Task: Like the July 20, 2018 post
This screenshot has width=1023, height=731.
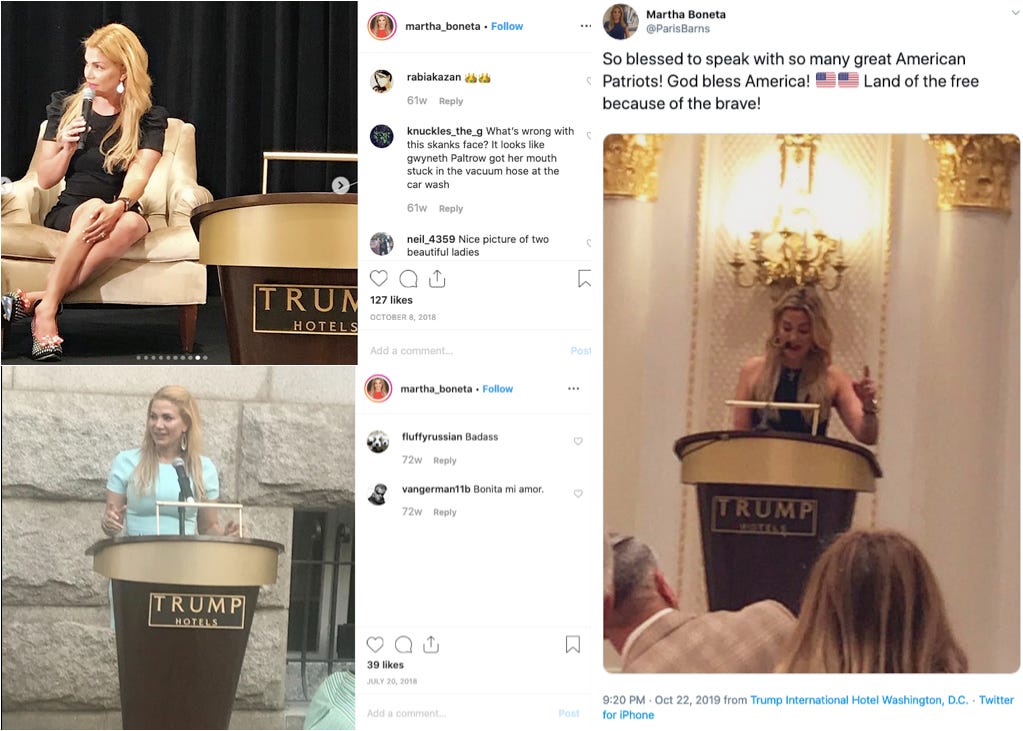Action: click(375, 644)
